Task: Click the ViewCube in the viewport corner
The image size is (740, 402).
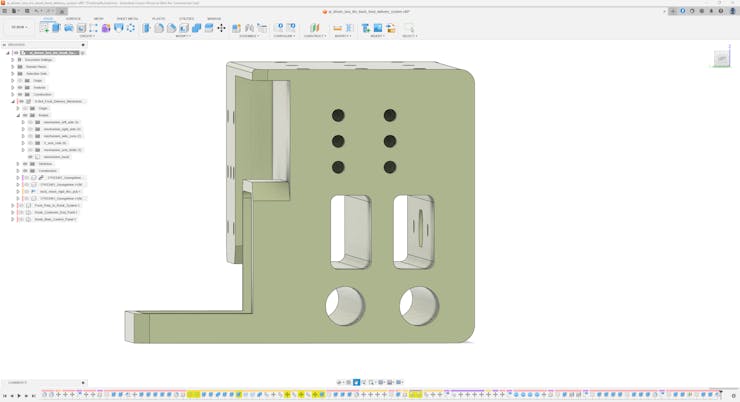Action: tap(722, 59)
